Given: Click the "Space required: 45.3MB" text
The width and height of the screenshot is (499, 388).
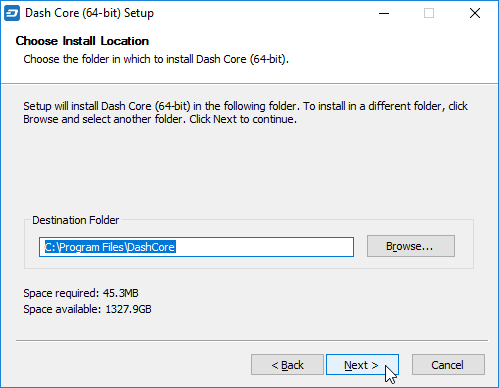Looking at the screenshot, I should click(x=81, y=293).
